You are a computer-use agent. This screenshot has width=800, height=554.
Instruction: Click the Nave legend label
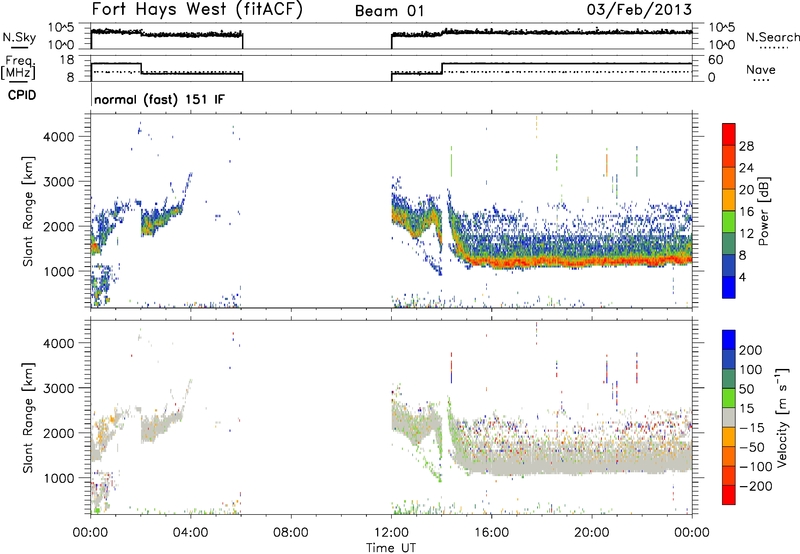tap(761, 70)
